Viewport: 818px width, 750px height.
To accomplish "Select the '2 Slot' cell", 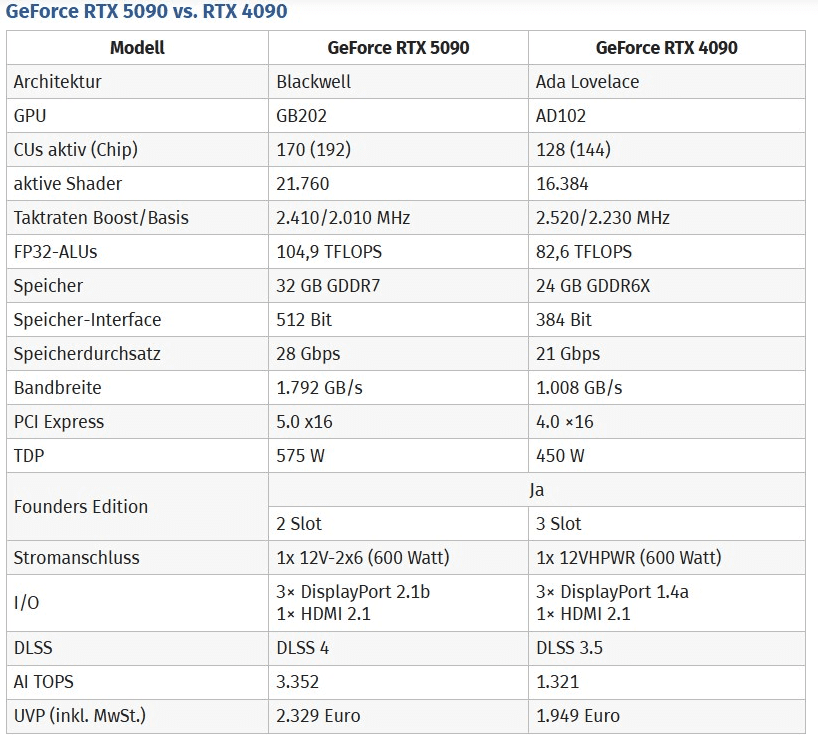I will 298,523.
